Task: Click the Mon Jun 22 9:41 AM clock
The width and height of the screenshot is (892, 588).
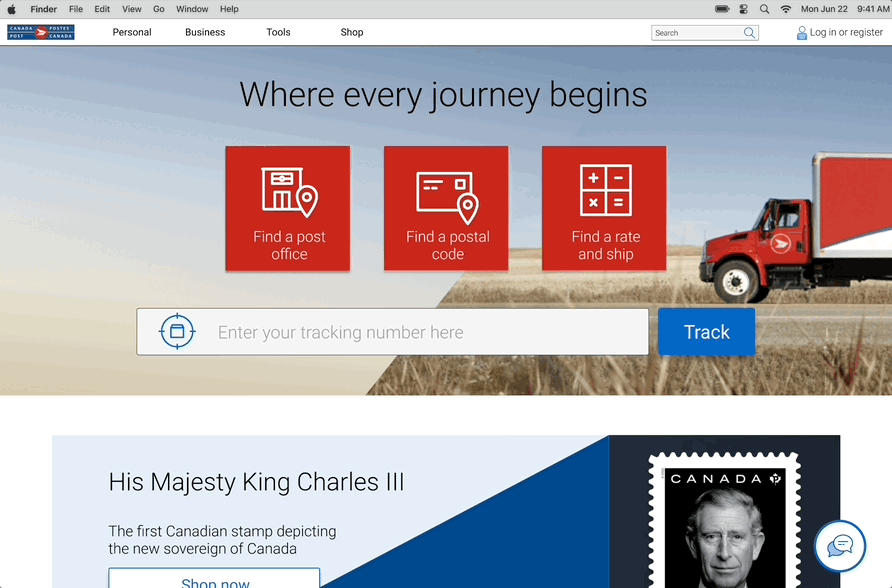Action: click(x=845, y=9)
